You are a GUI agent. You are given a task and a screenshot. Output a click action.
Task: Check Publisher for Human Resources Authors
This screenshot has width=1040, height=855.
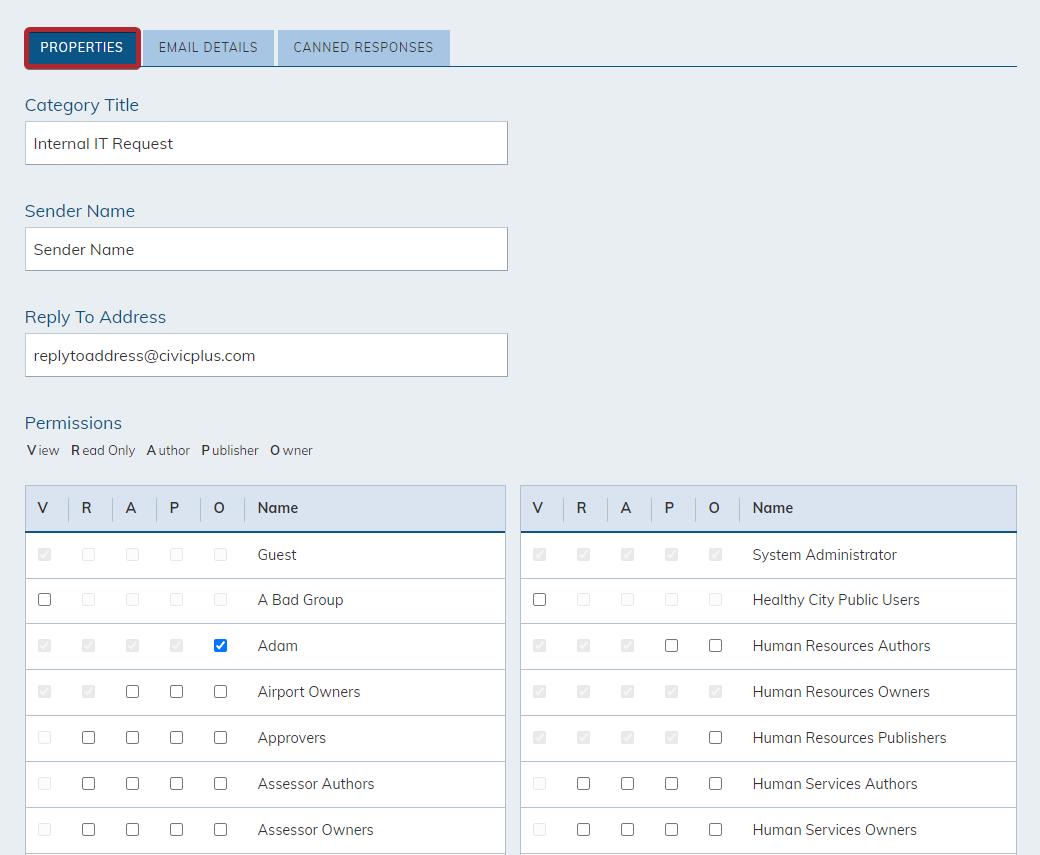(671, 645)
